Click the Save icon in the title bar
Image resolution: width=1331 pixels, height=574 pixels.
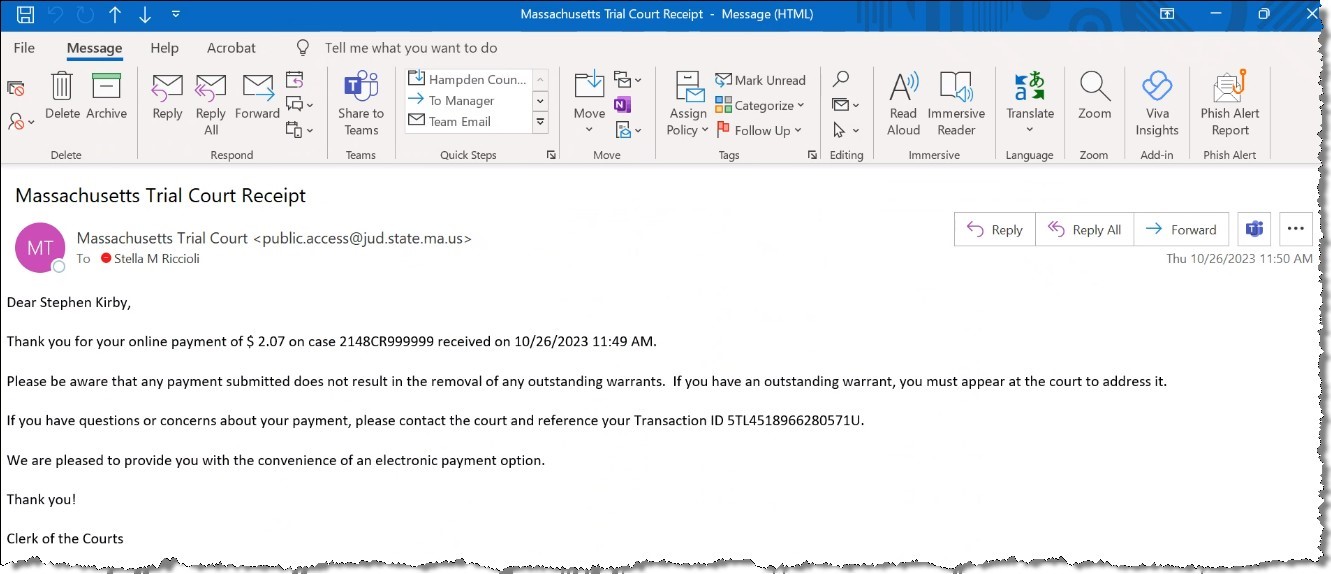[x=25, y=14]
